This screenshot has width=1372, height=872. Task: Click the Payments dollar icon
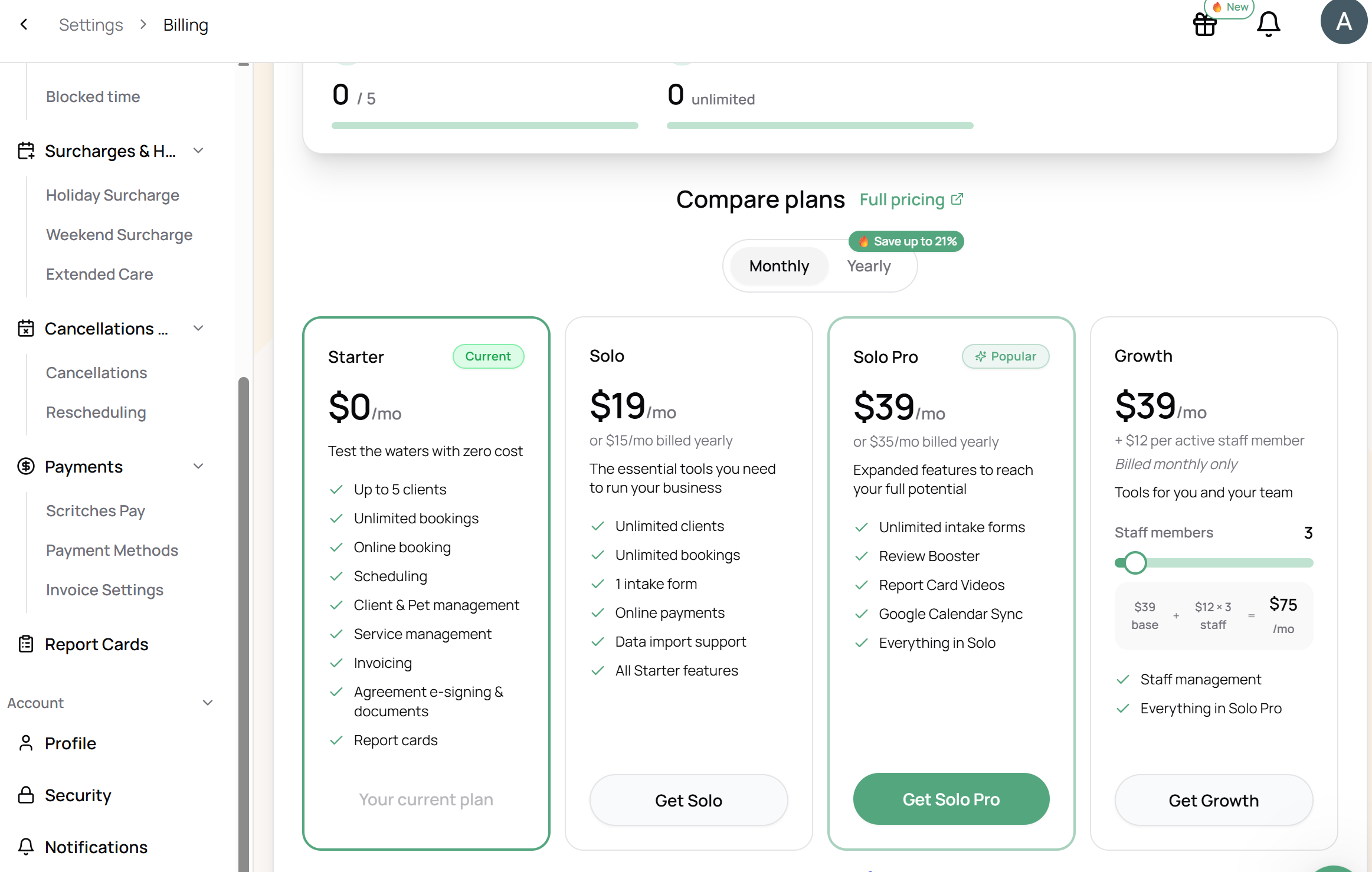tap(26, 466)
